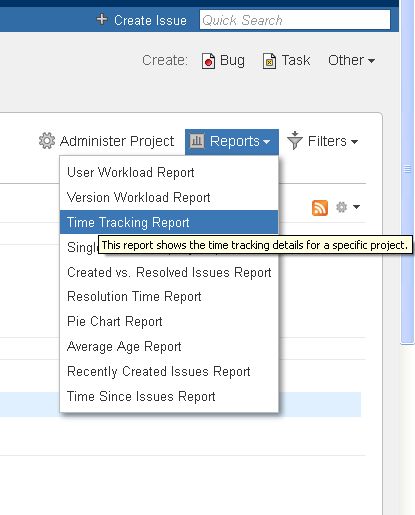
Task: Open Administer Project link
Action: coord(117,141)
